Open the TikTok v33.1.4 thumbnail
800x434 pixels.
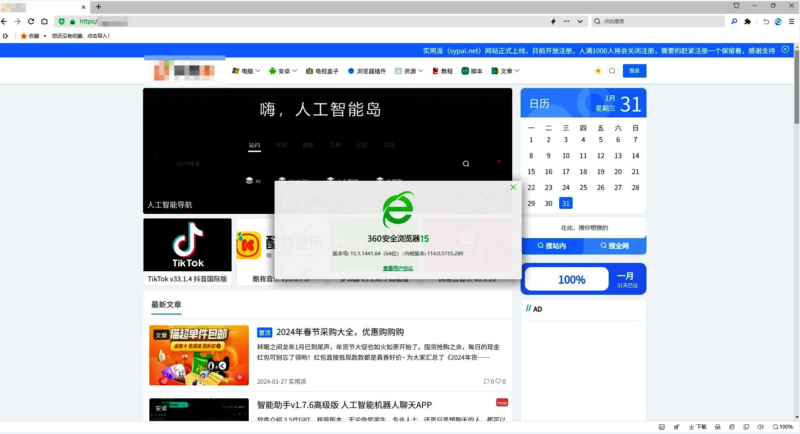tap(187, 245)
